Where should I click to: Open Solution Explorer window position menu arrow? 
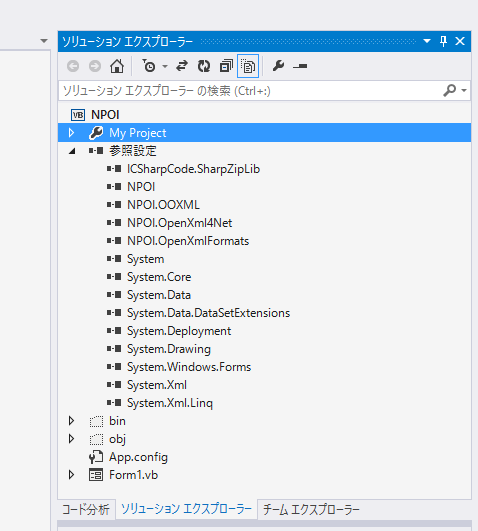(427, 41)
